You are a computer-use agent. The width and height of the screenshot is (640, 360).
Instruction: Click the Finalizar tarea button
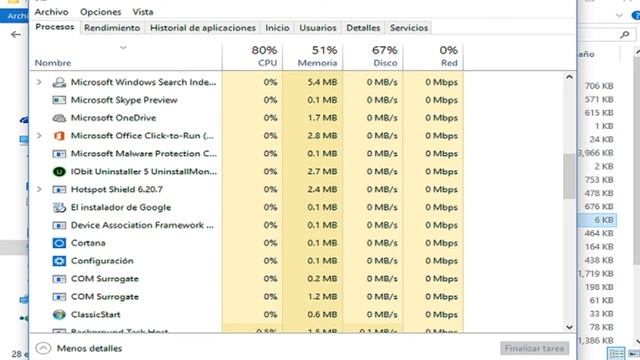click(x=534, y=349)
